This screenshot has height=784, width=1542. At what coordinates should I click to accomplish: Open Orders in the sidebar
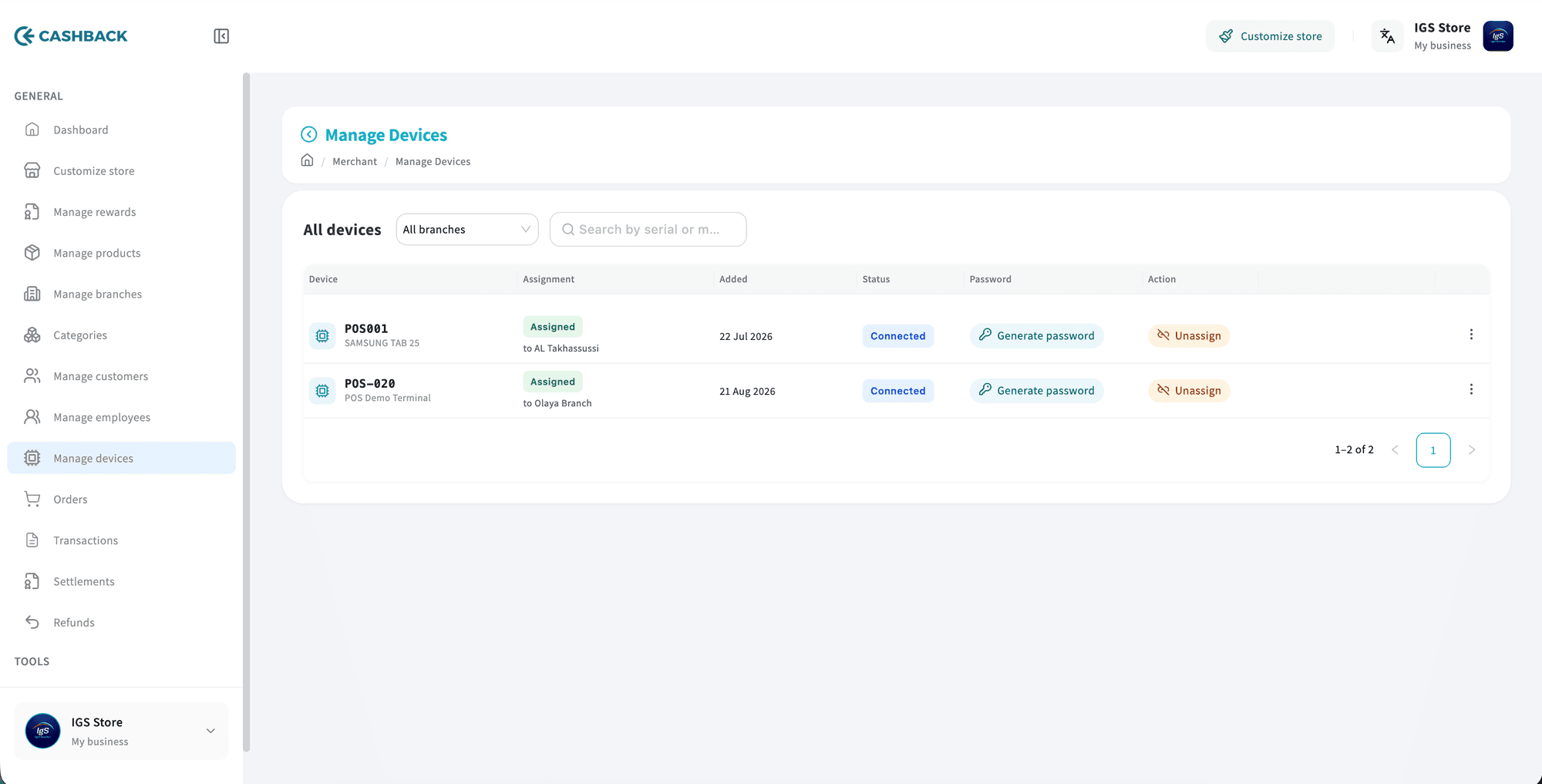pos(121,499)
